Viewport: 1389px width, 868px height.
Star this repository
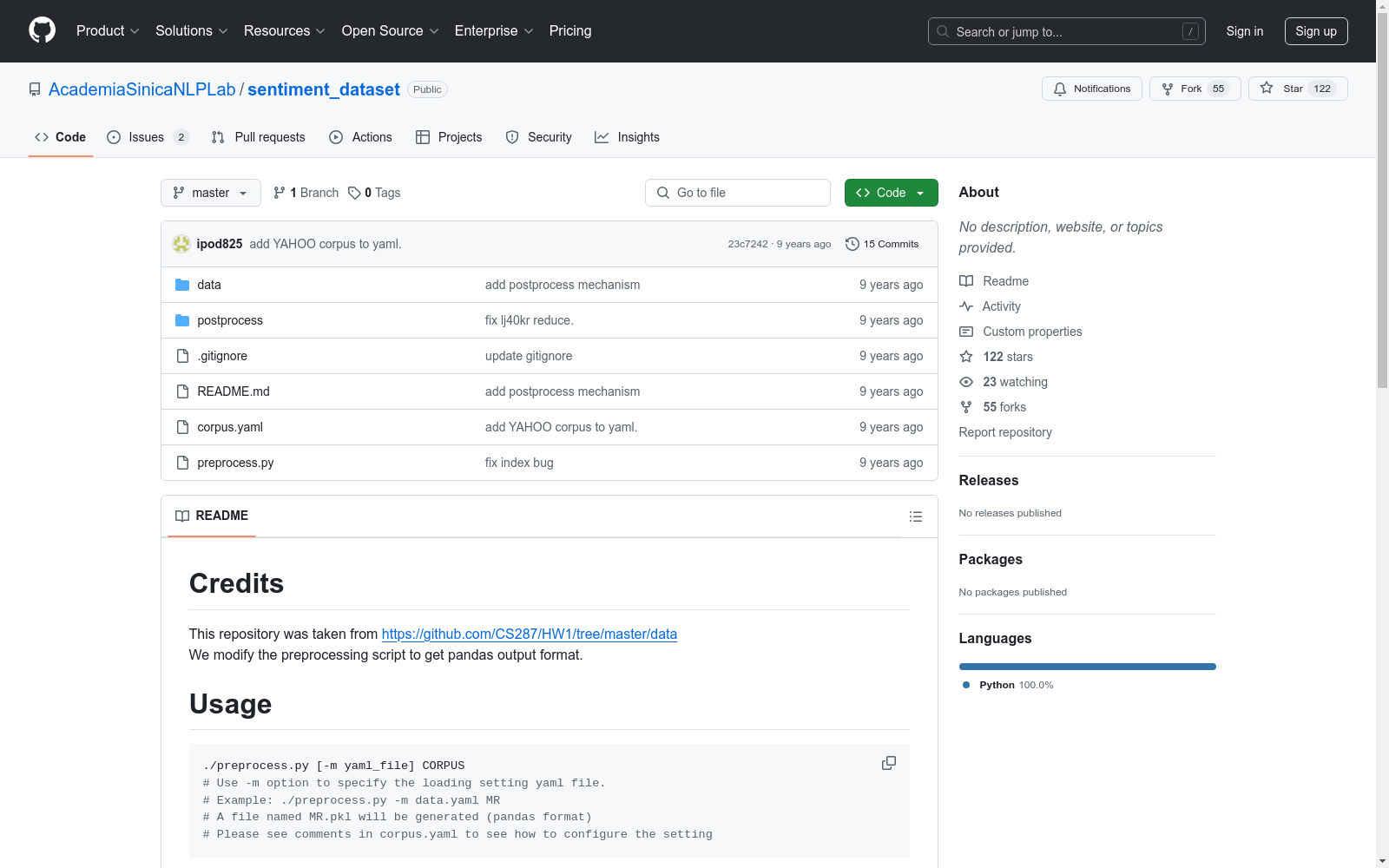click(1298, 89)
